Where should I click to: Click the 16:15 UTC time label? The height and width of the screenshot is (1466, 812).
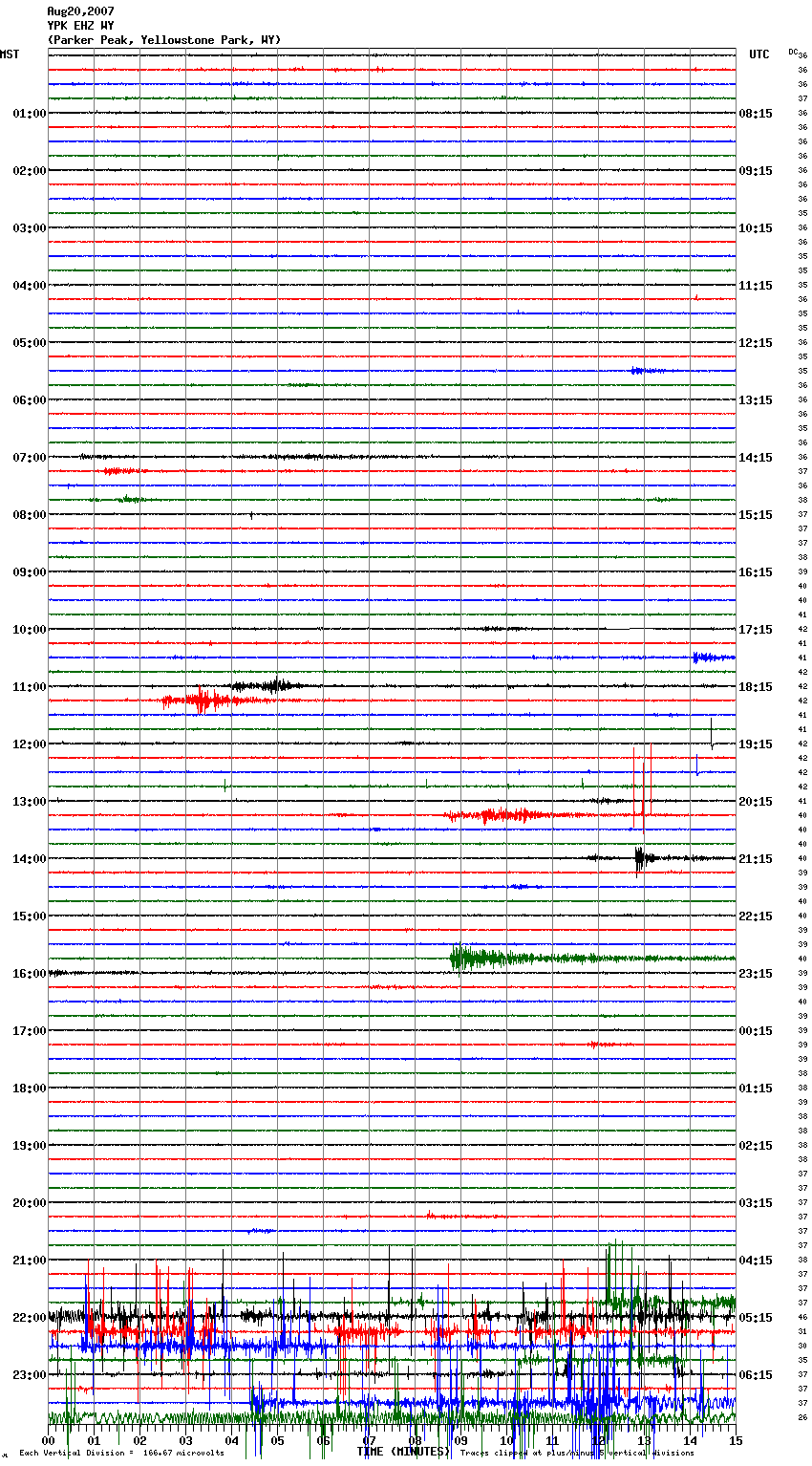click(756, 572)
